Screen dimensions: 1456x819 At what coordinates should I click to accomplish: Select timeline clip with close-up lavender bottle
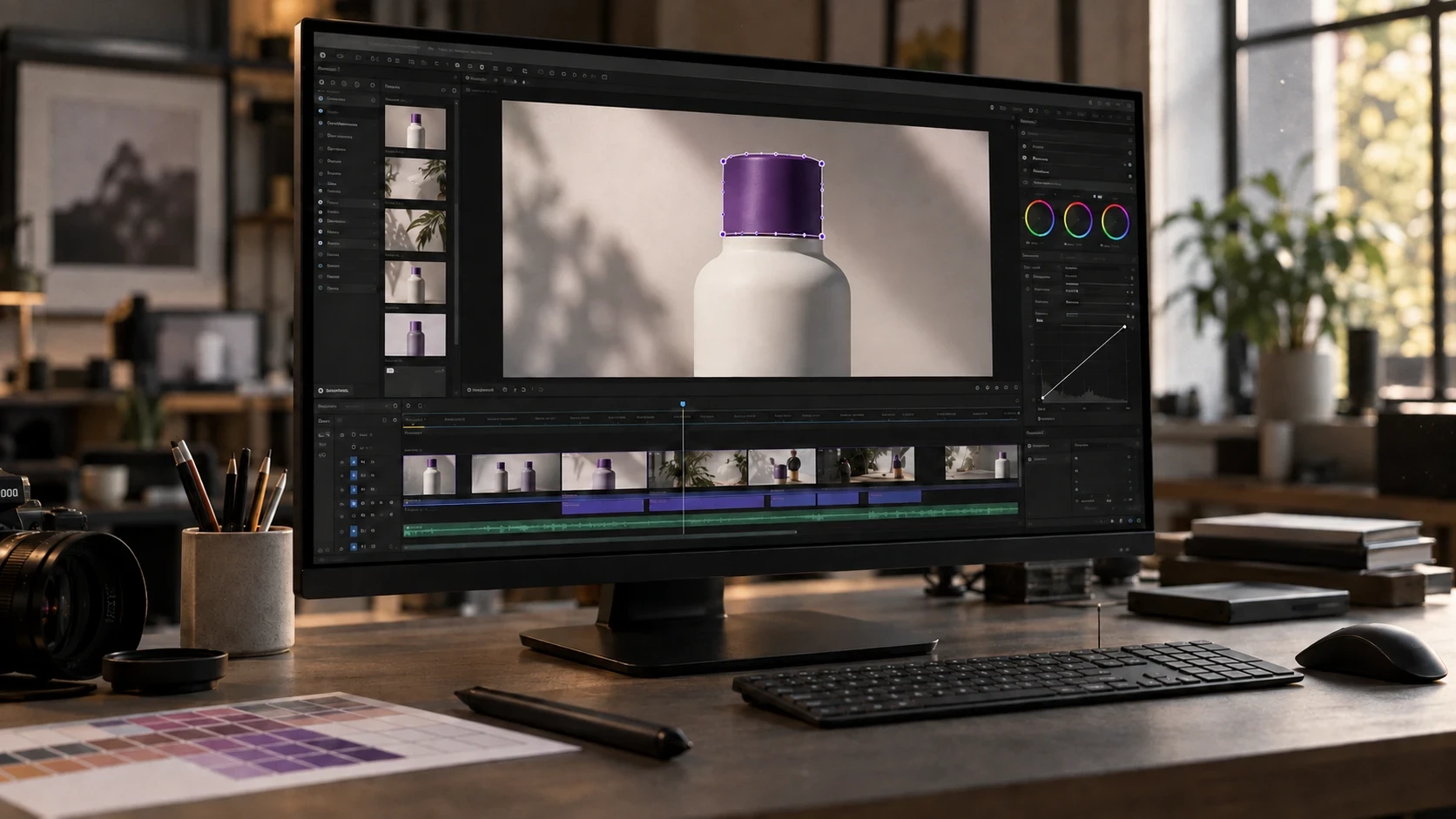pos(604,471)
